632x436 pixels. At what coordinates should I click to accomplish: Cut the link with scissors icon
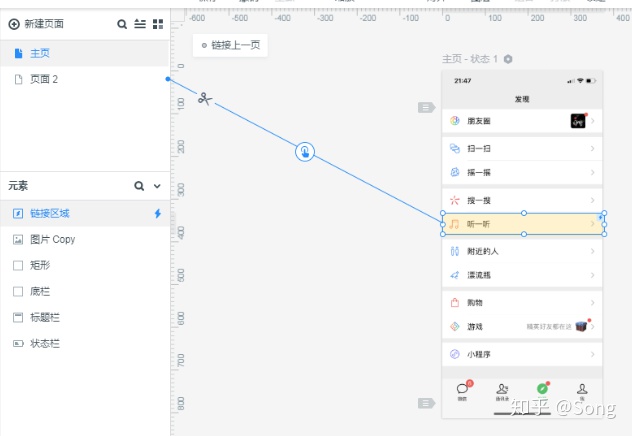(x=205, y=98)
